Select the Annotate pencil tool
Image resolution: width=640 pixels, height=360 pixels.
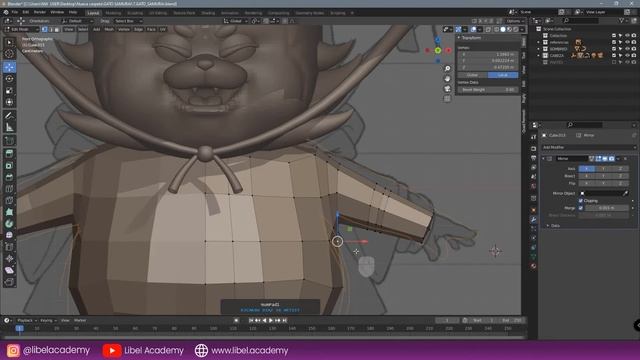coord(9,116)
